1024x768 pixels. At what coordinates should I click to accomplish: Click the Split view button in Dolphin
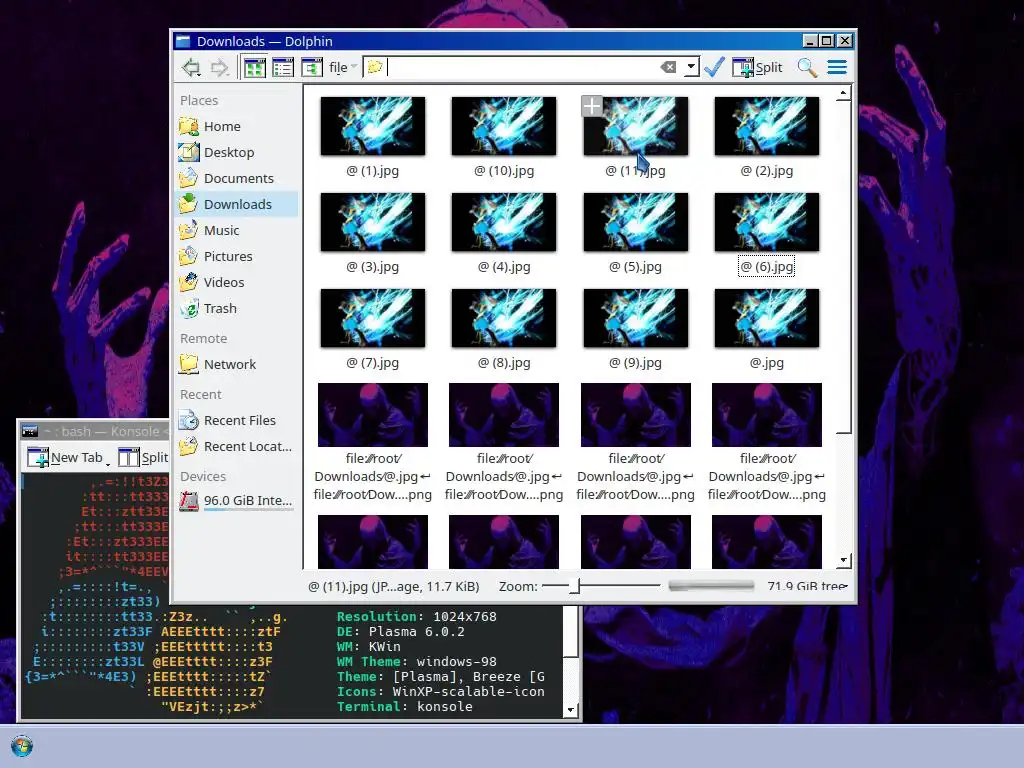[x=757, y=67]
